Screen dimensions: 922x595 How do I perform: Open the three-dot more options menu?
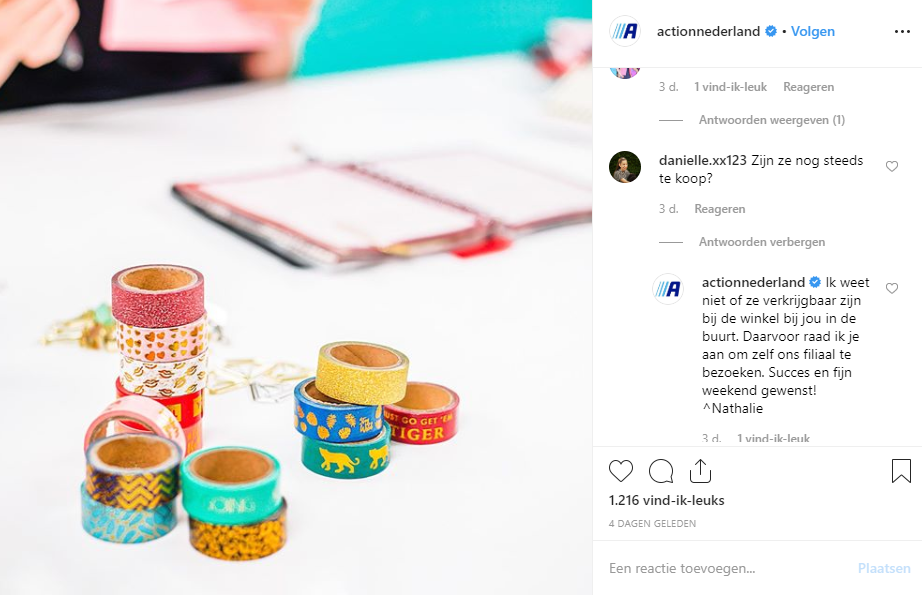coord(902,32)
